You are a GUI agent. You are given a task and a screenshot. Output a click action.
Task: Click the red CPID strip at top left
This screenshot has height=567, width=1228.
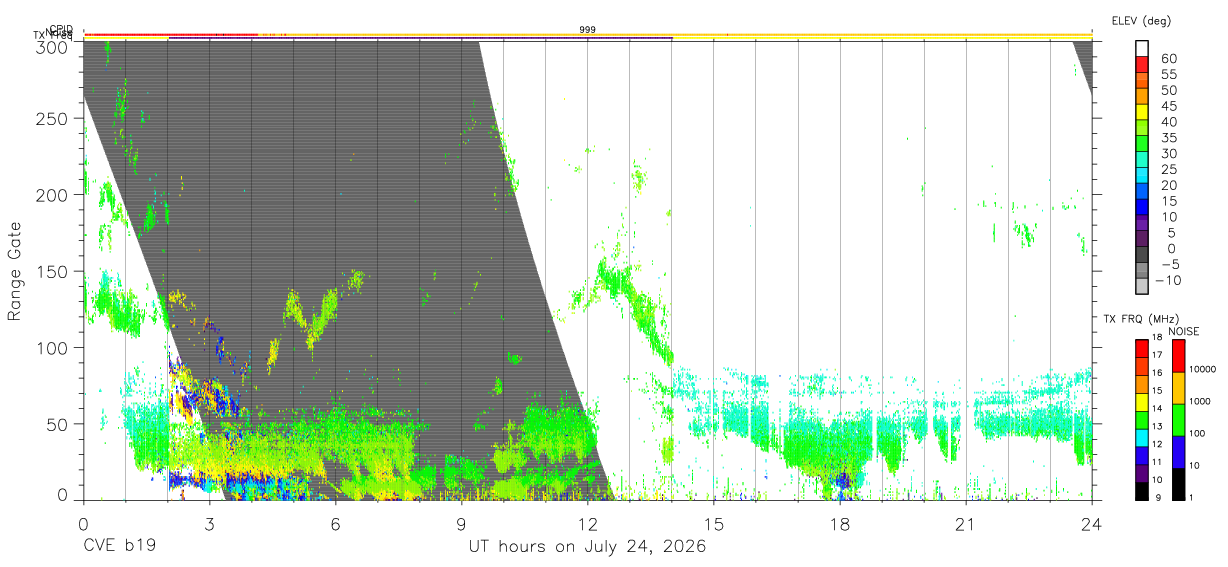171,35
